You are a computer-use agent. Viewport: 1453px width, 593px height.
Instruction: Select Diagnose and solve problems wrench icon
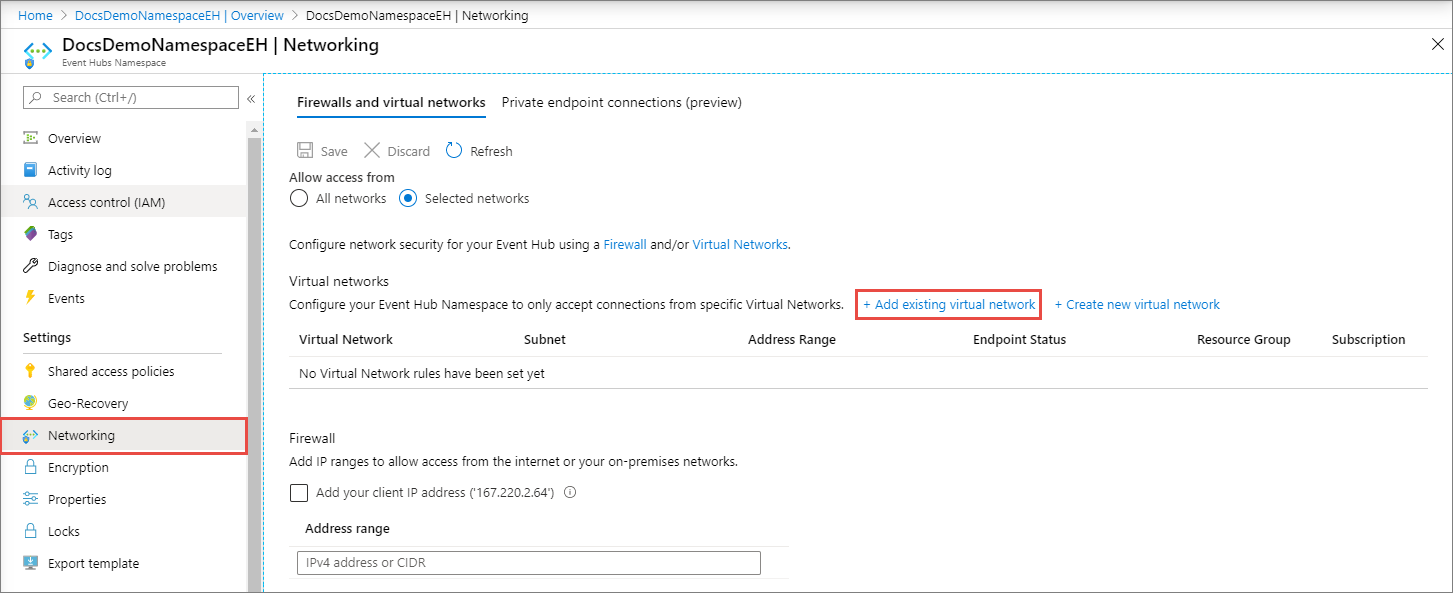[x=30, y=266]
